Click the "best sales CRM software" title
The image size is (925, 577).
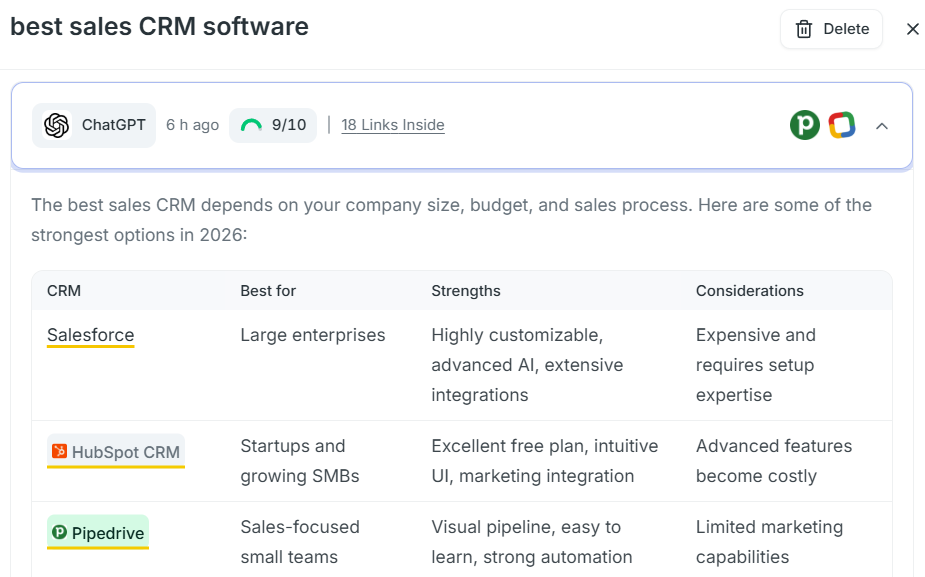(x=159, y=27)
